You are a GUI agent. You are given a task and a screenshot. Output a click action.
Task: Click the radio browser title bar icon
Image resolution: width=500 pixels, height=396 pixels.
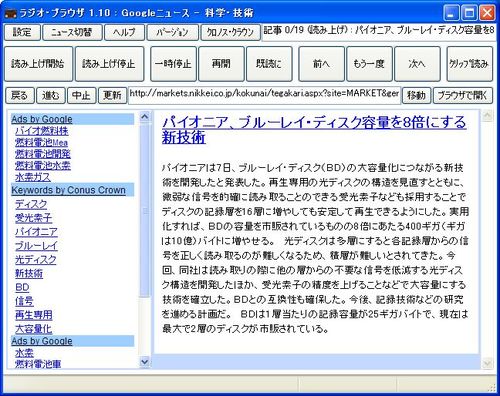(x=11, y=13)
